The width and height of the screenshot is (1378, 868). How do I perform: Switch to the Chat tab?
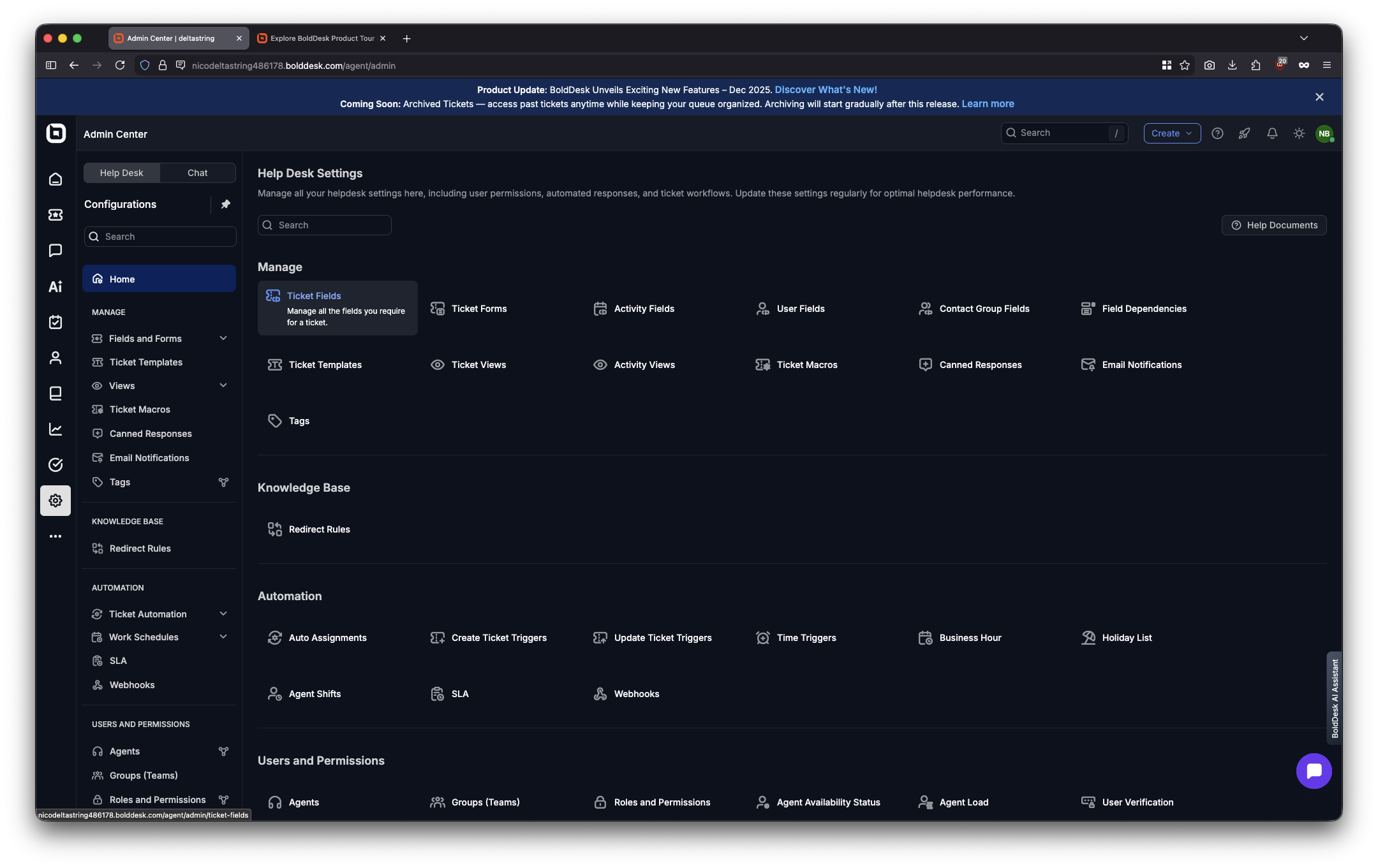[198, 173]
